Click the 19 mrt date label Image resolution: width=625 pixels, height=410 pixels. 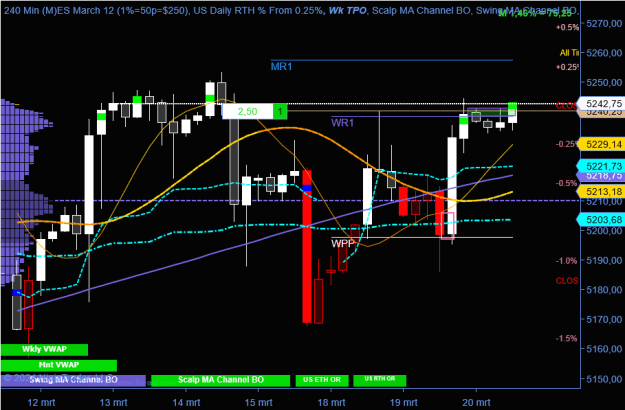403,402
